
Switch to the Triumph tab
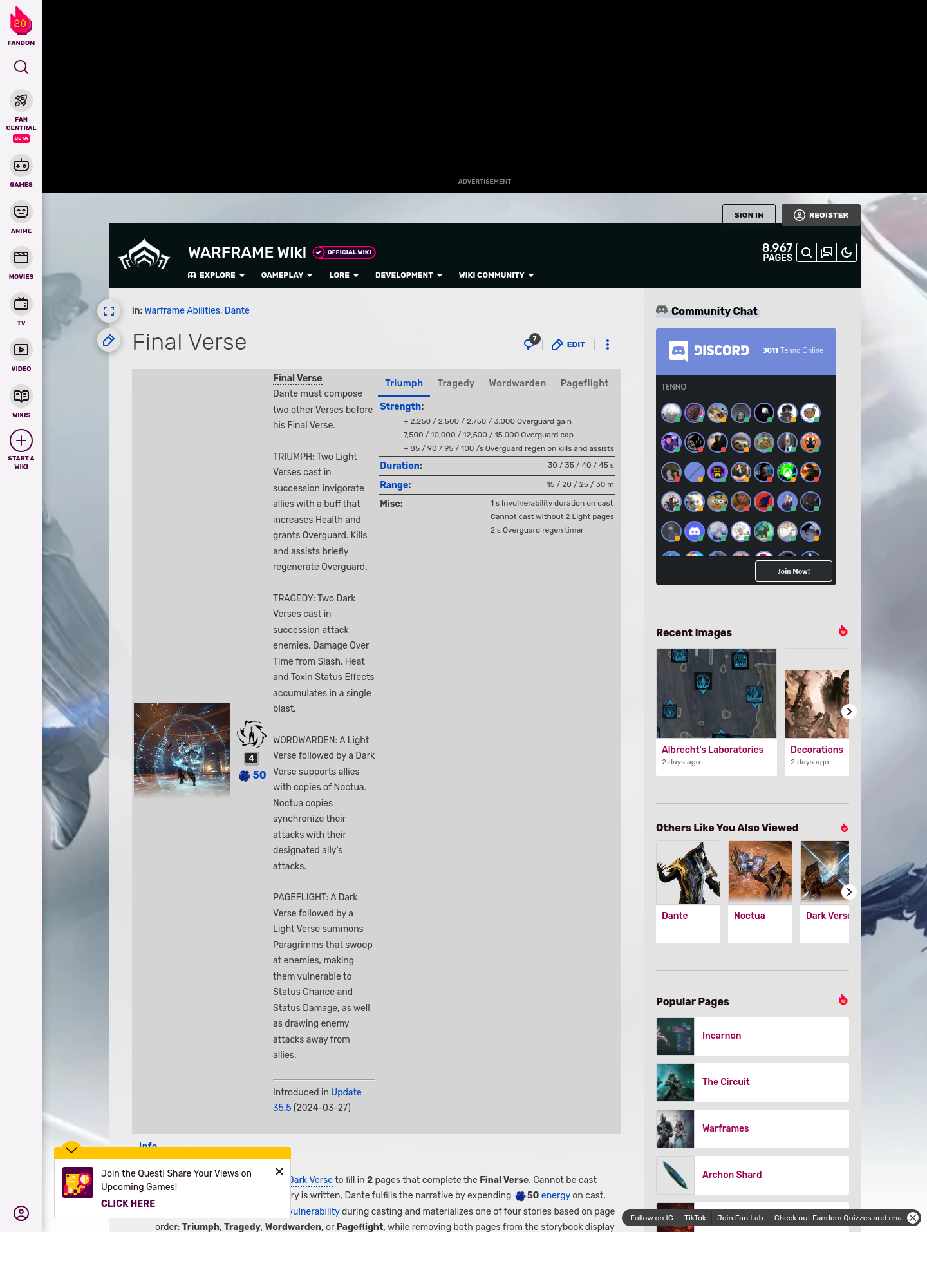pos(404,383)
